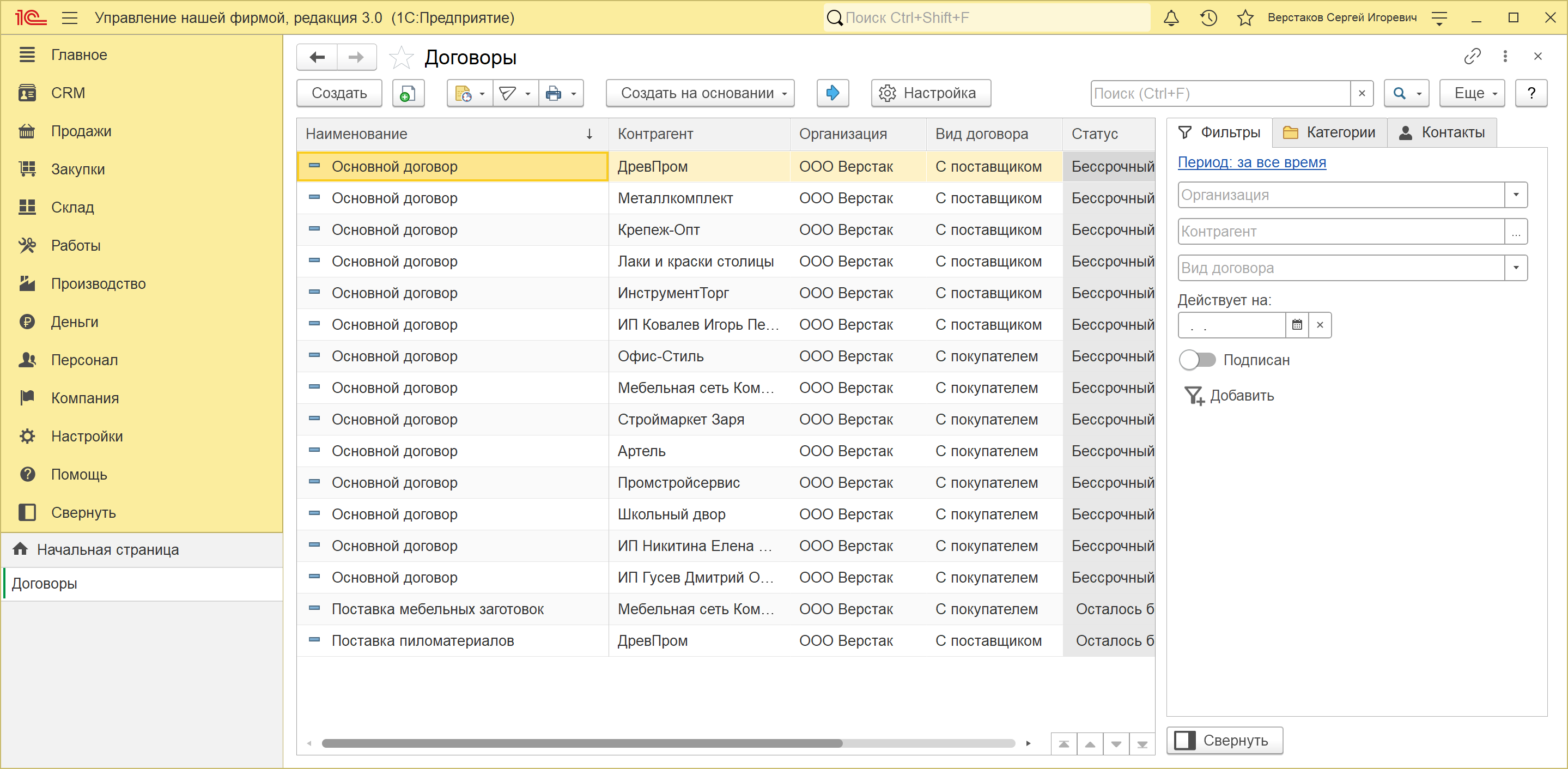Collapse the filter panel with Свернуть
1568x769 pixels.
1224,741
